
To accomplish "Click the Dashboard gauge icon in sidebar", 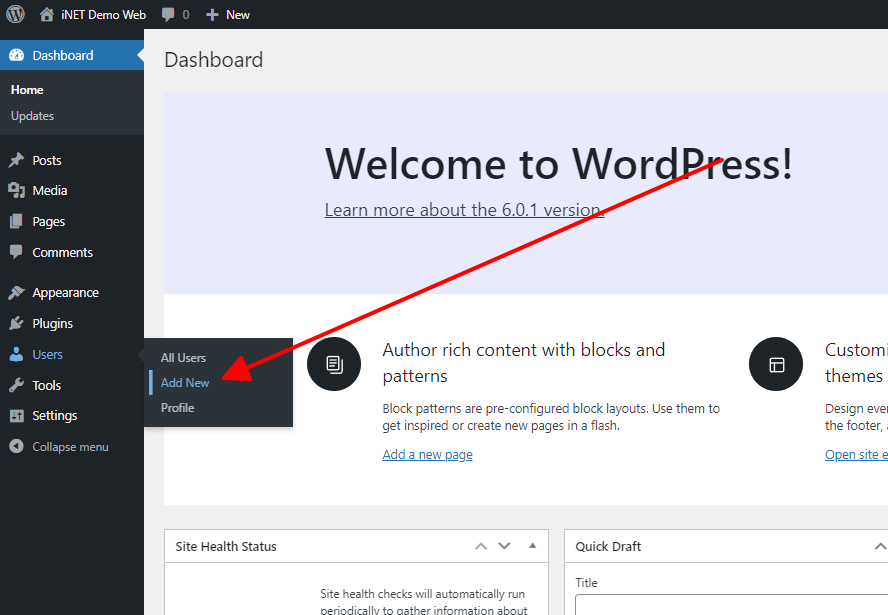I will click(16, 55).
